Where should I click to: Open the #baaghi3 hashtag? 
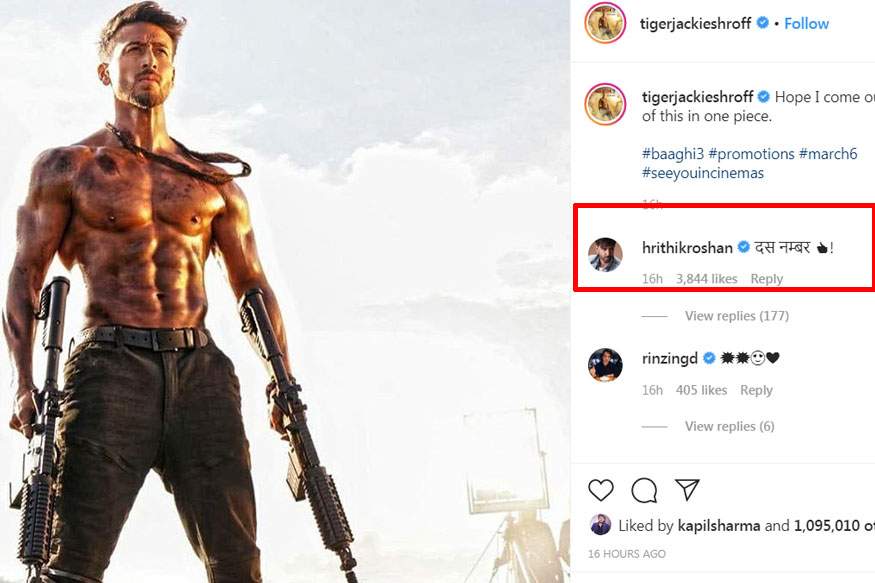click(x=672, y=154)
